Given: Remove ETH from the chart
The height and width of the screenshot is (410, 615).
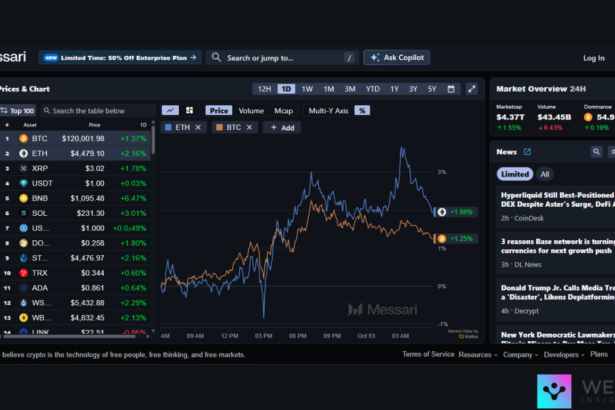Looking at the screenshot, I should tap(198, 128).
